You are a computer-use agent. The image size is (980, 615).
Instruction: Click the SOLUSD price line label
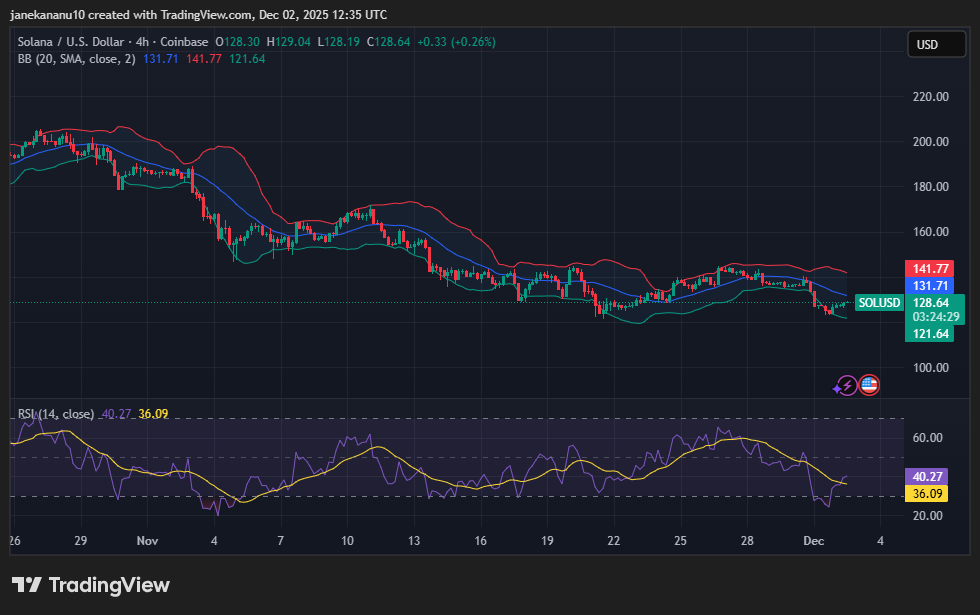pyautogui.click(x=879, y=302)
